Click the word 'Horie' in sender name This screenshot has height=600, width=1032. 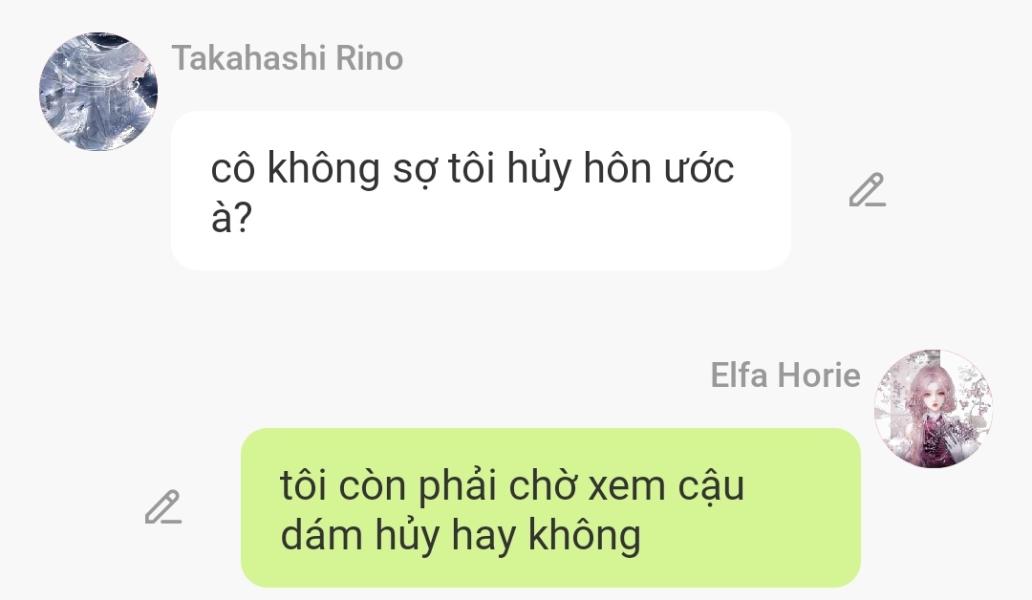click(x=819, y=375)
